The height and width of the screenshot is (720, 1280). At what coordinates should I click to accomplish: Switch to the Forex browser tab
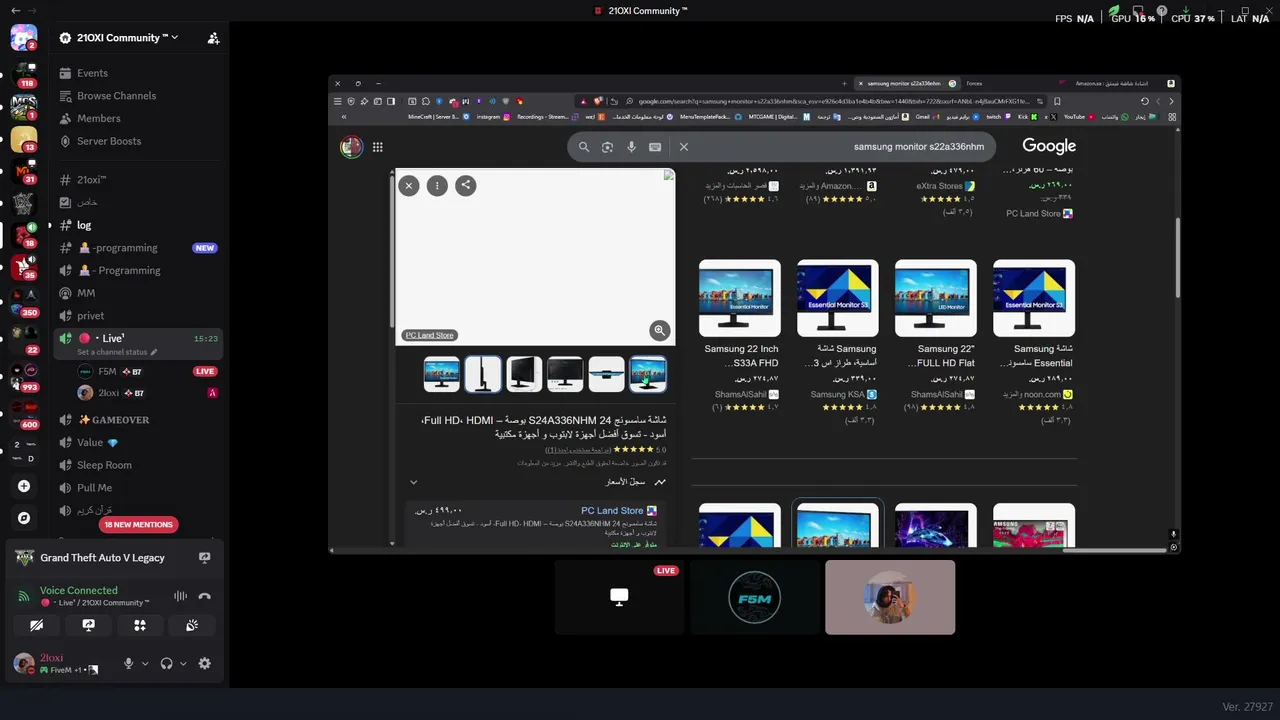click(975, 84)
